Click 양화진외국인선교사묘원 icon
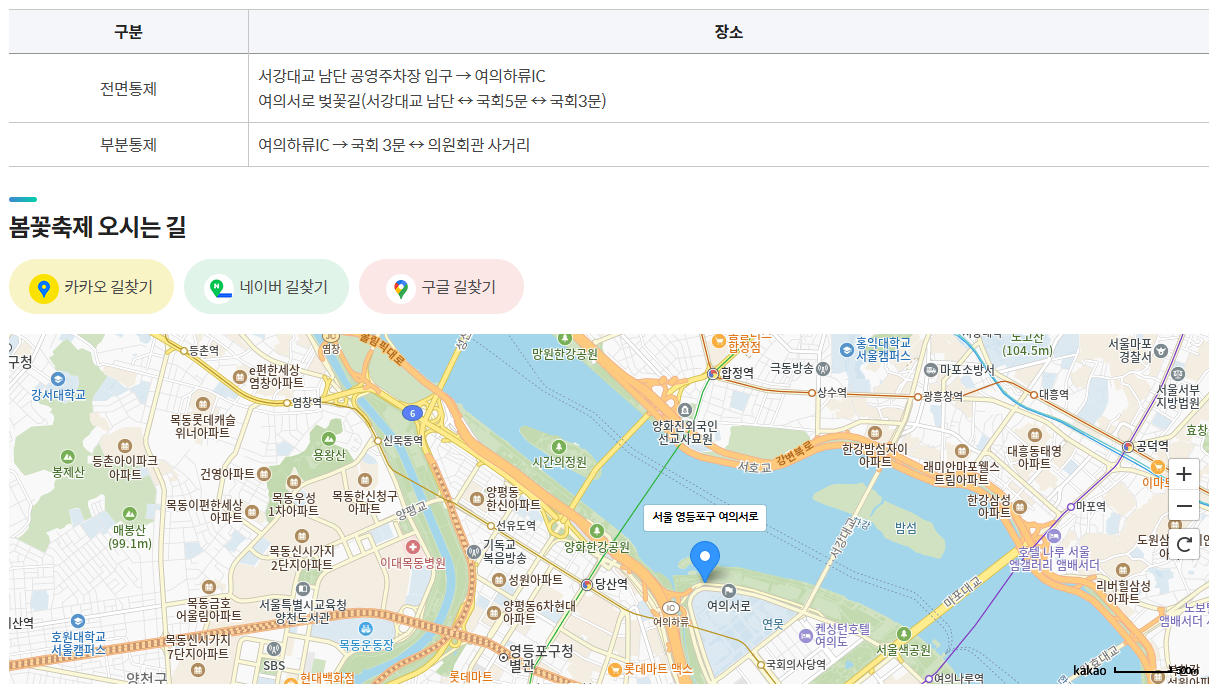The image size is (1221, 700). coord(685,410)
